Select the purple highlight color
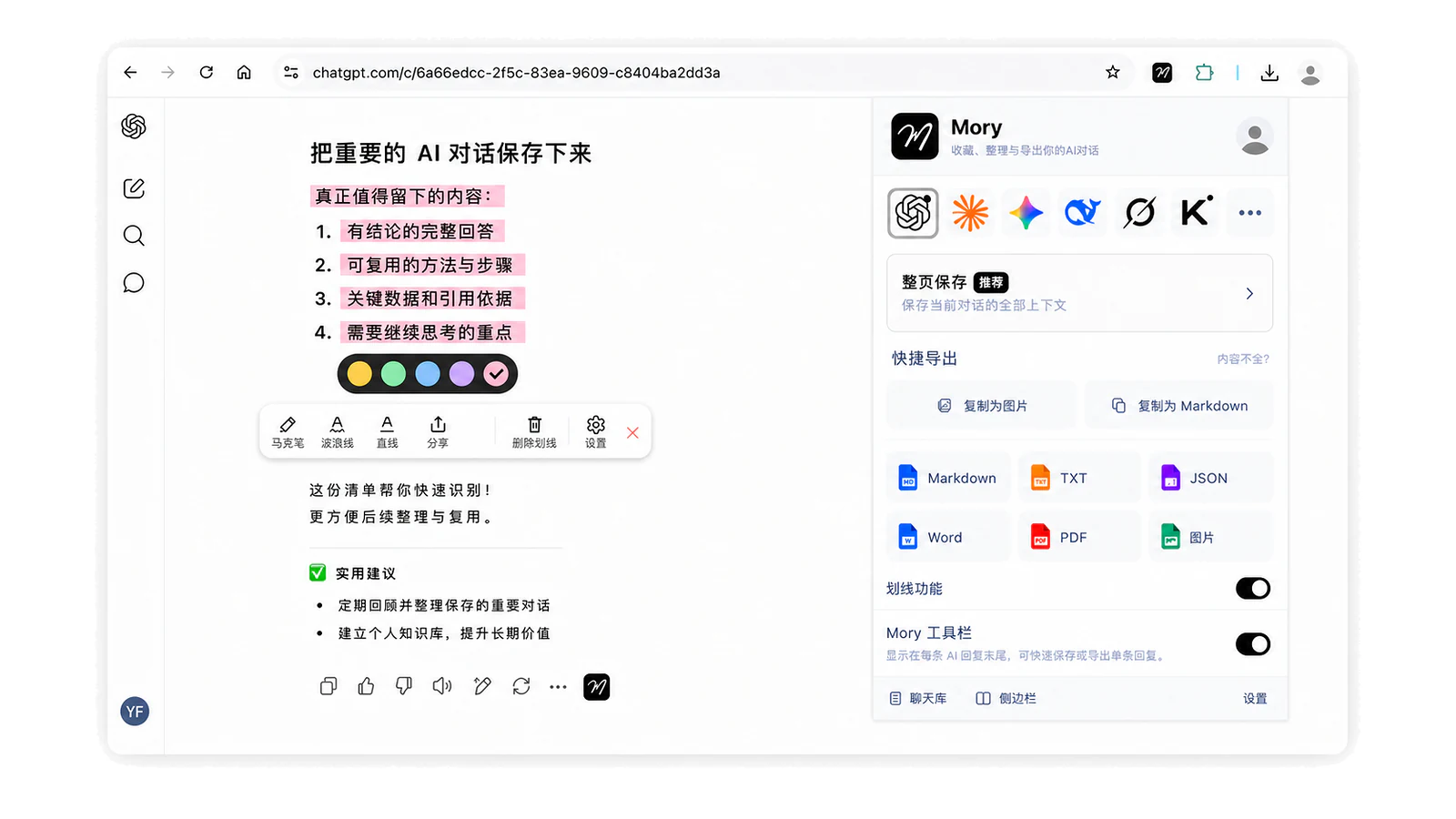The image size is (1456, 819). pos(461,374)
